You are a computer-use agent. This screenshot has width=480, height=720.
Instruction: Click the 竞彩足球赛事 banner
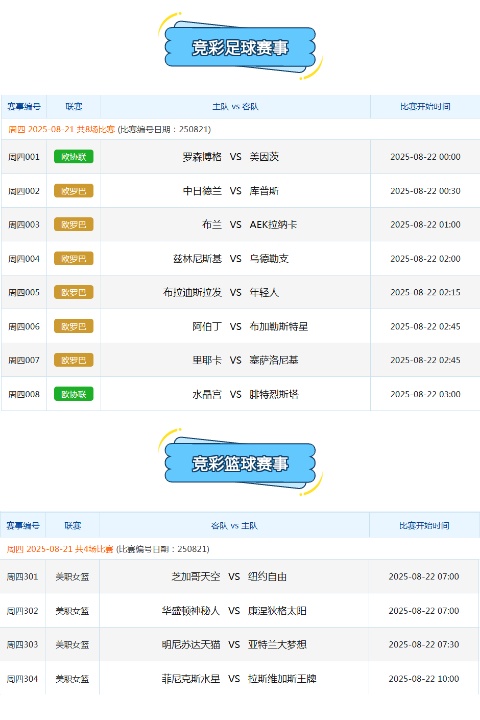click(240, 47)
